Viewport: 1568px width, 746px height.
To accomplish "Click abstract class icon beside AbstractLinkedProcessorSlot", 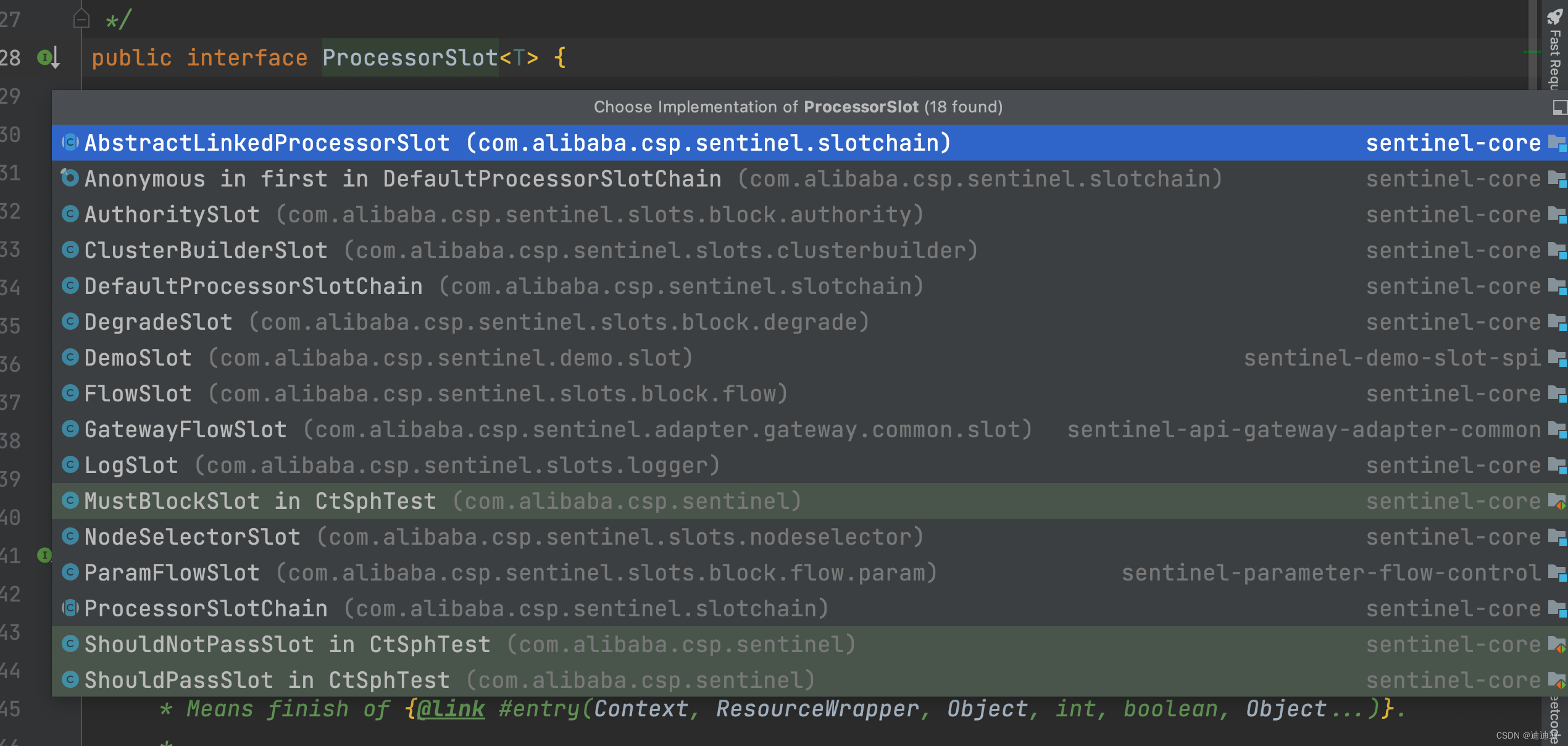I will (x=70, y=142).
